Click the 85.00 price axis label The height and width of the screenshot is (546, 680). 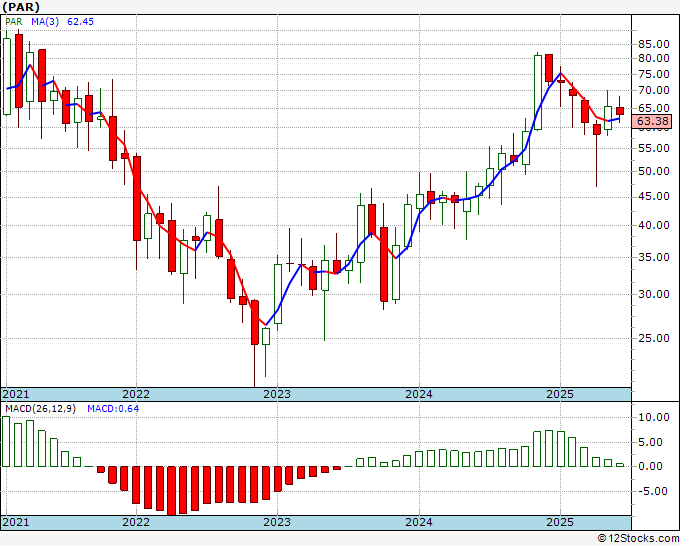point(654,44)
